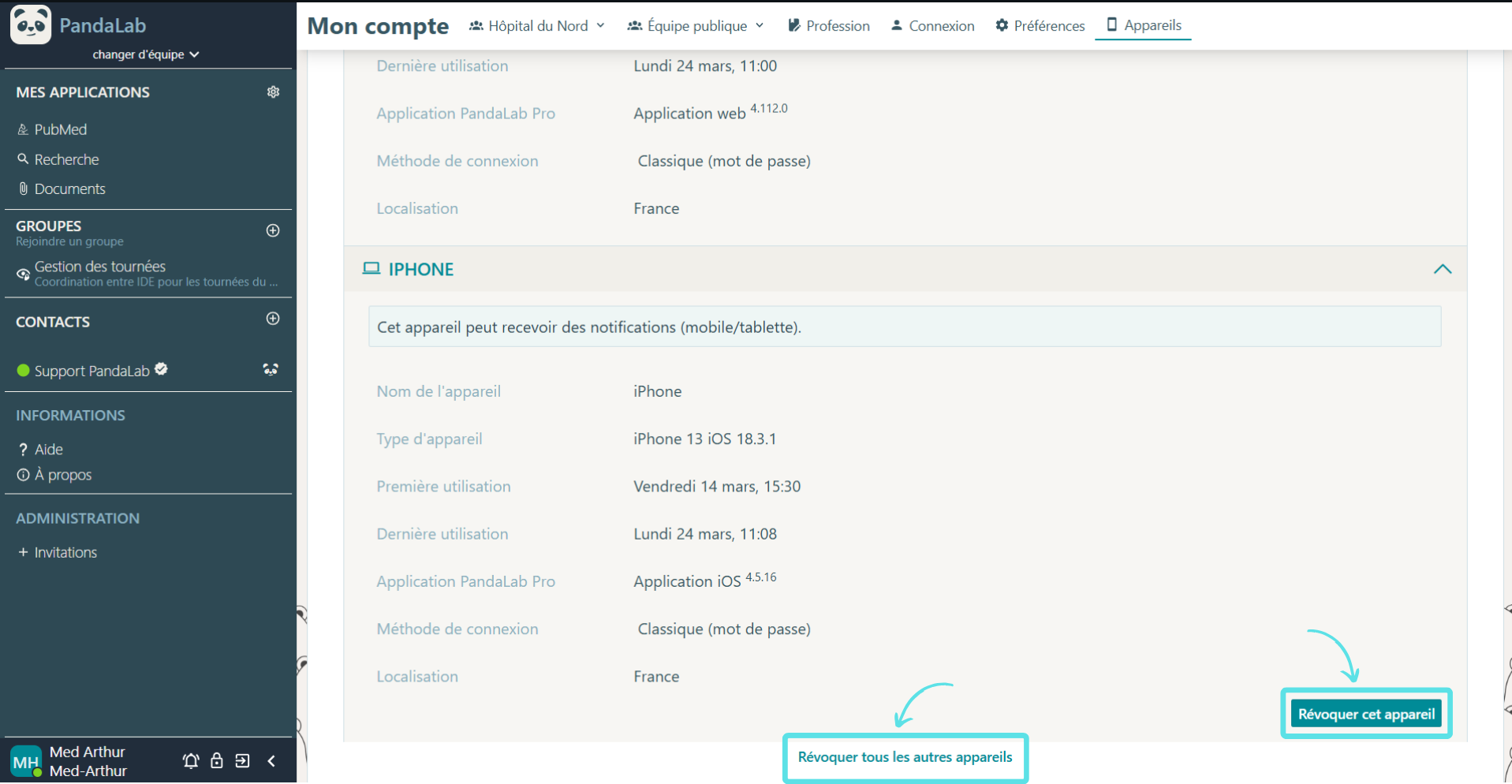The width and height of the screenshot is (1512, 784).
Task: Switch to the Profession tab
Action: 829,26
